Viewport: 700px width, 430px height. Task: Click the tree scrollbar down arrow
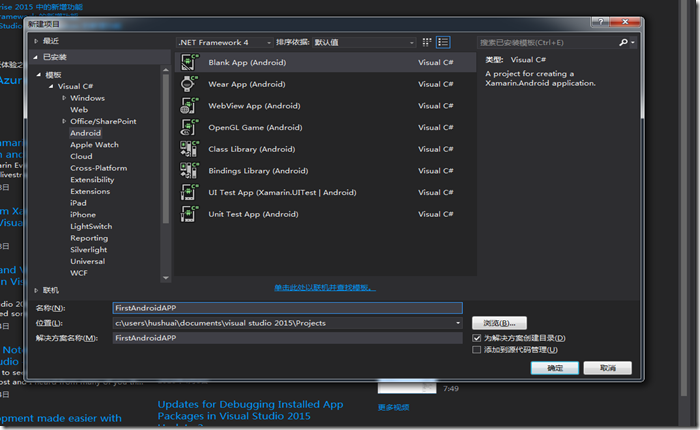166,278
